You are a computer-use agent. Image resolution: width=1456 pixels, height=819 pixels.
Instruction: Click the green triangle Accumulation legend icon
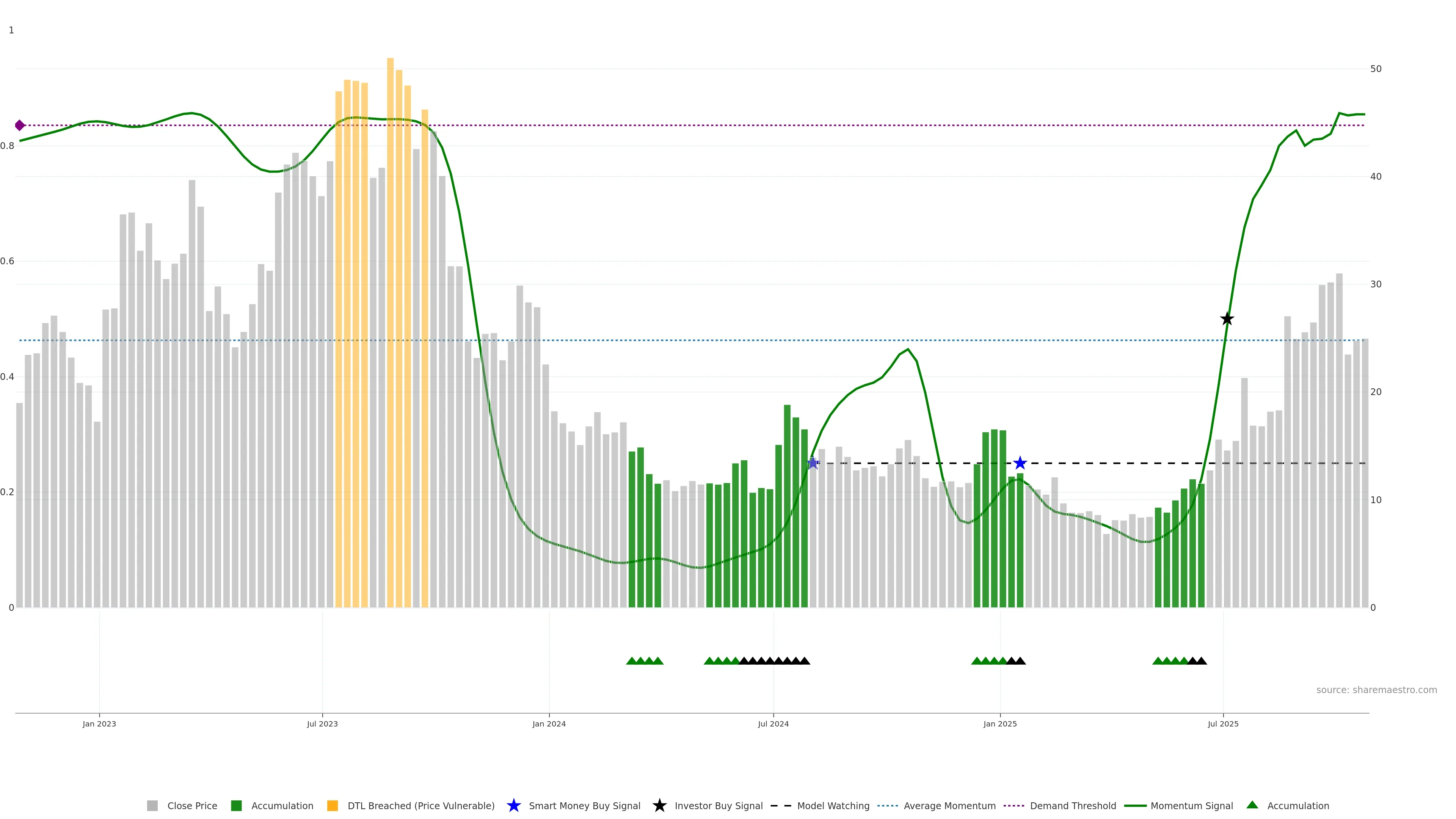coord(1252,805)
